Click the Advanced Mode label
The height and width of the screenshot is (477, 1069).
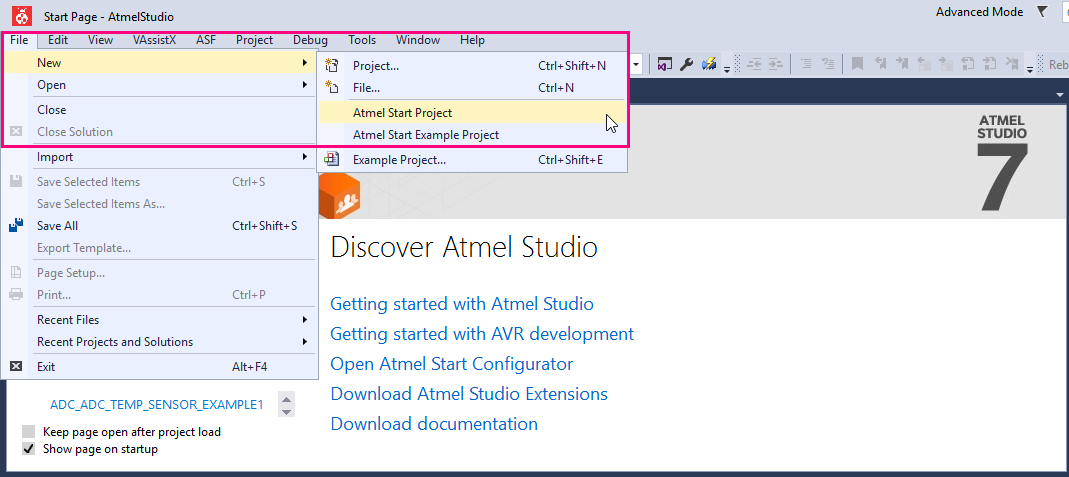pyautogui.click(x=979, y=12)
